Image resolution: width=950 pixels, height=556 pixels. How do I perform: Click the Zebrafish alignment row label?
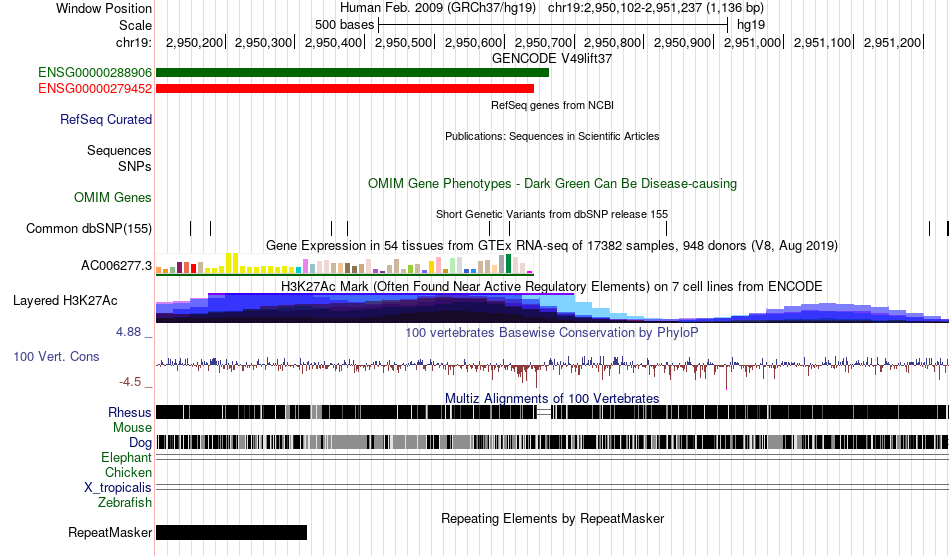(125, 503)
